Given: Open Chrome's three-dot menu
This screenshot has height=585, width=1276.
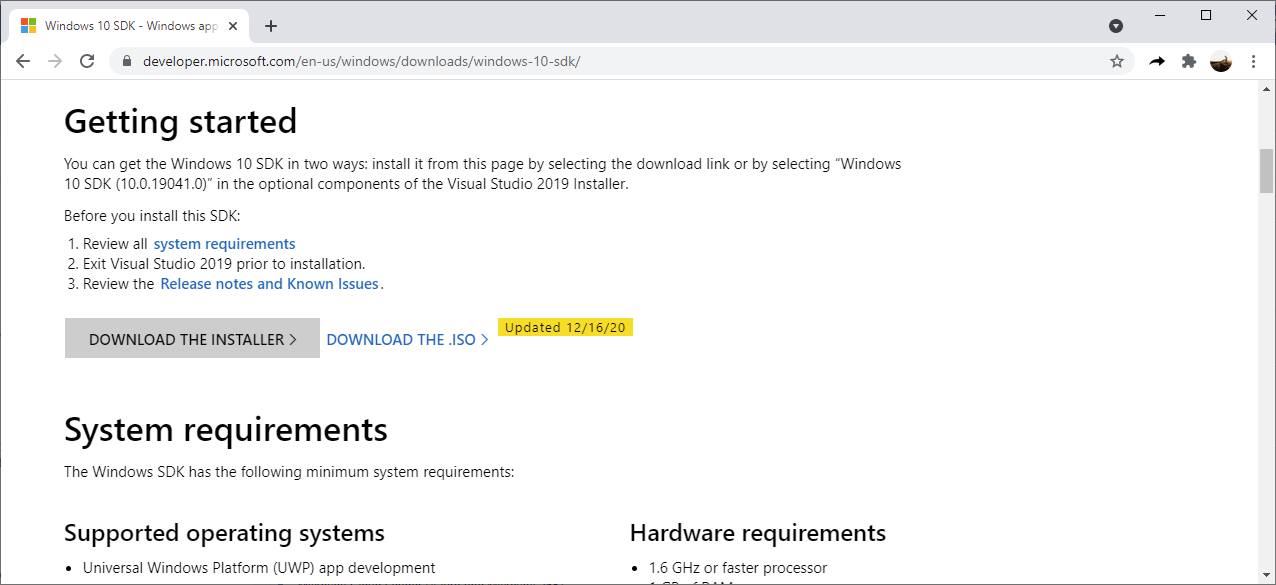Looking at the screenshot, I should tap(1254, 61).
